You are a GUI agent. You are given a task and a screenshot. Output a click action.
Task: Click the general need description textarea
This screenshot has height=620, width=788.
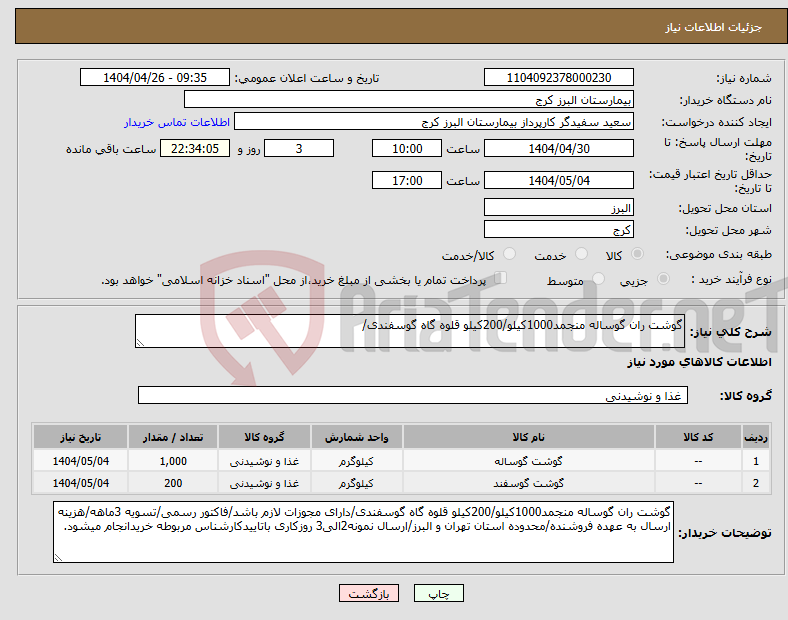410,331
